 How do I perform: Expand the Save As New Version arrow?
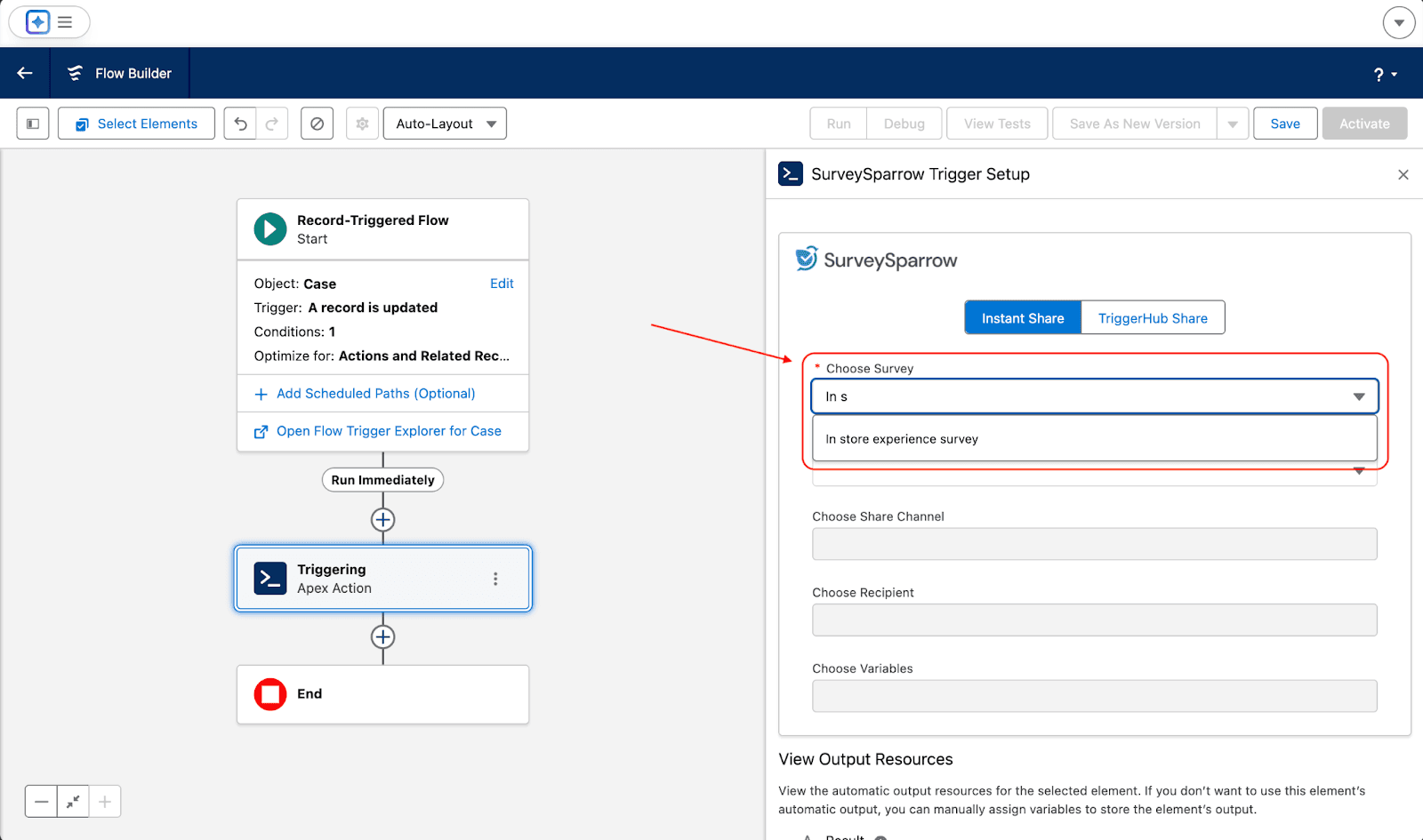(x=1233, y=124)
